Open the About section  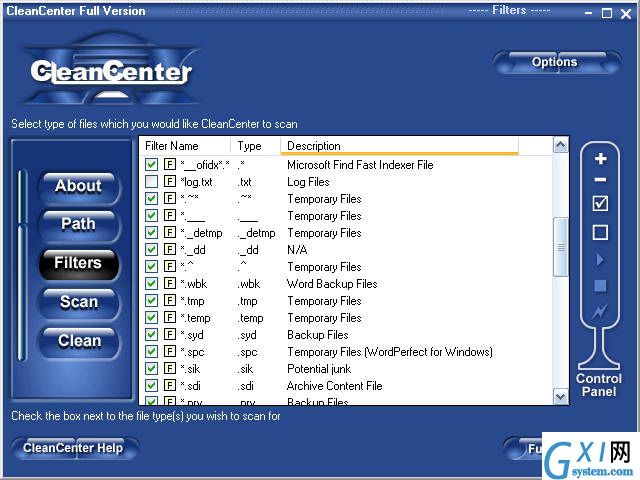78,187
